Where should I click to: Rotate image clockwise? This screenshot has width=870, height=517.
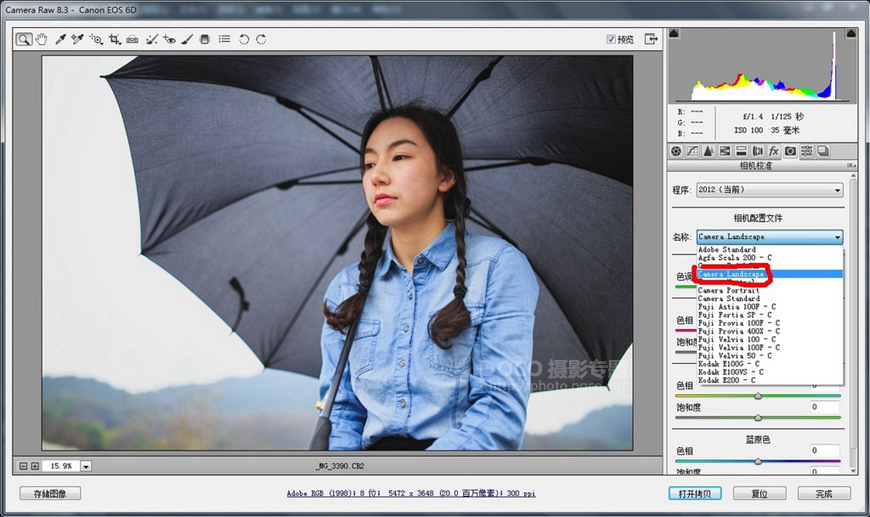(x=261, y=39)
